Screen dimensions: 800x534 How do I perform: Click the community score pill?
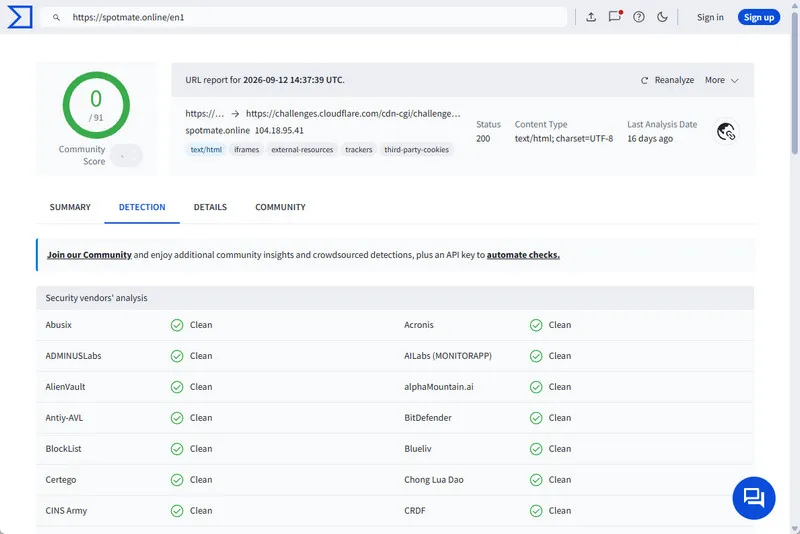(x=127, y=155)
